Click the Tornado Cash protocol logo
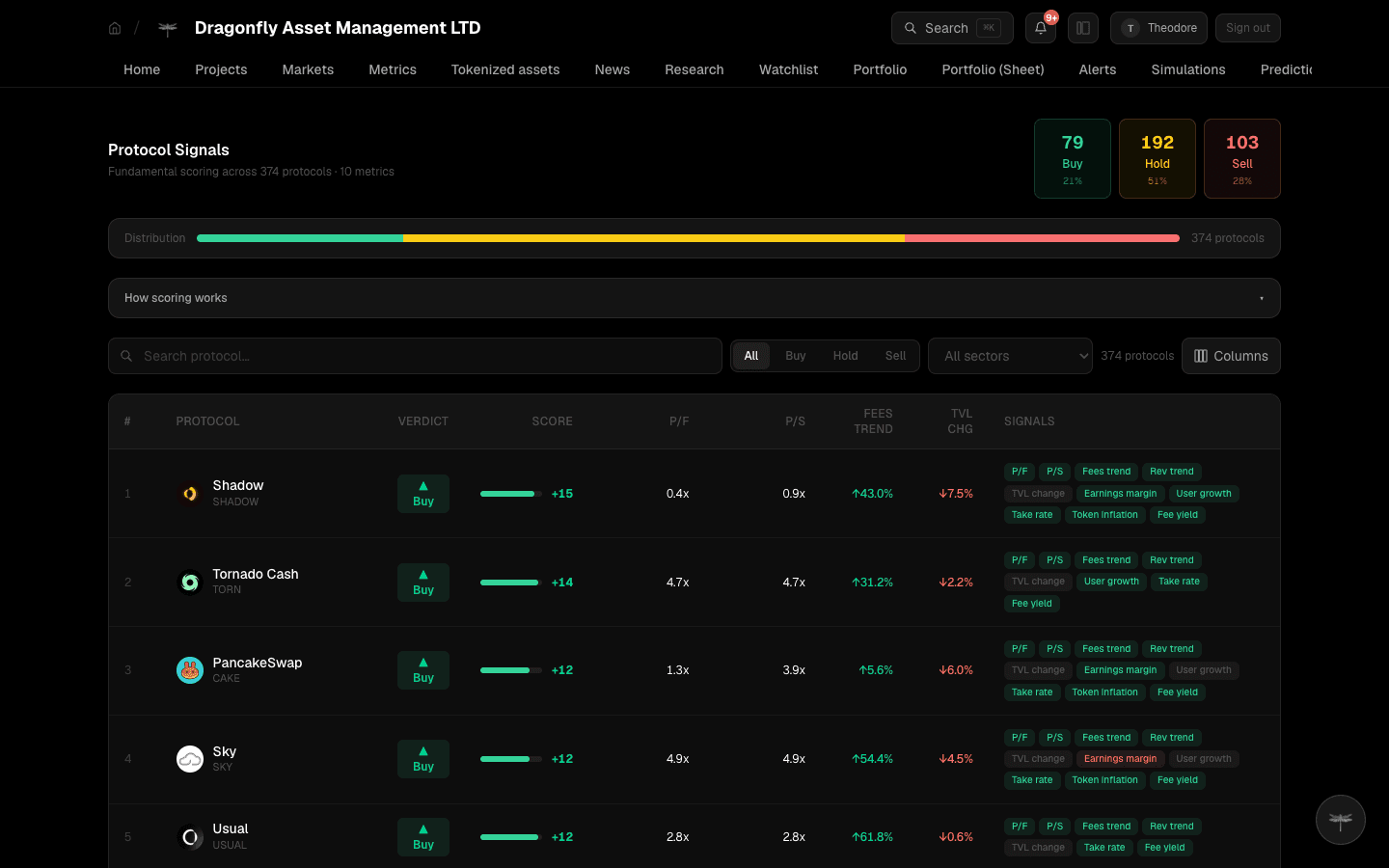 (190, 583)
